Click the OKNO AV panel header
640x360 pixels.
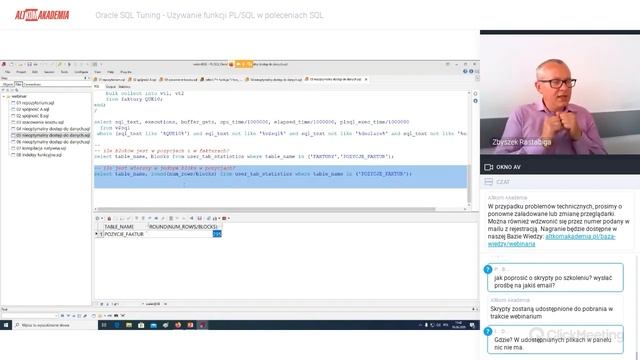(560, 167)
